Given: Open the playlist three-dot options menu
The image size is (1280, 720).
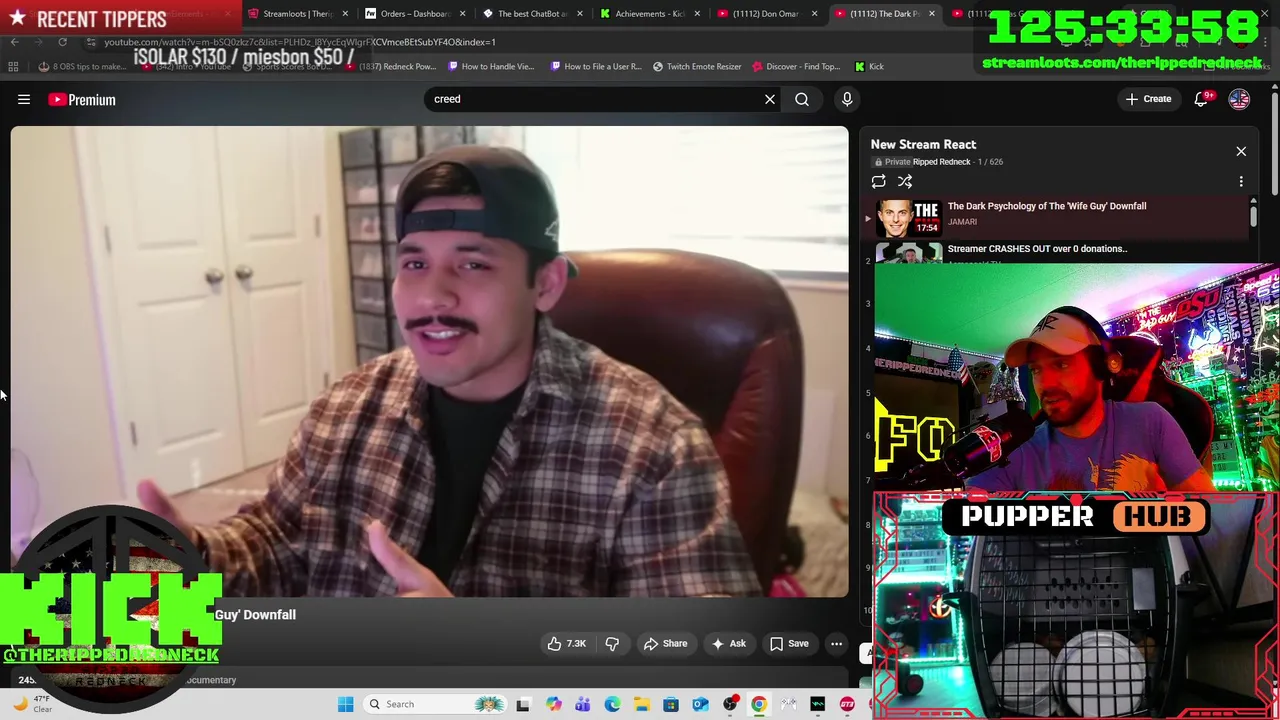Looking at the screenshot, I should 1241,182.
